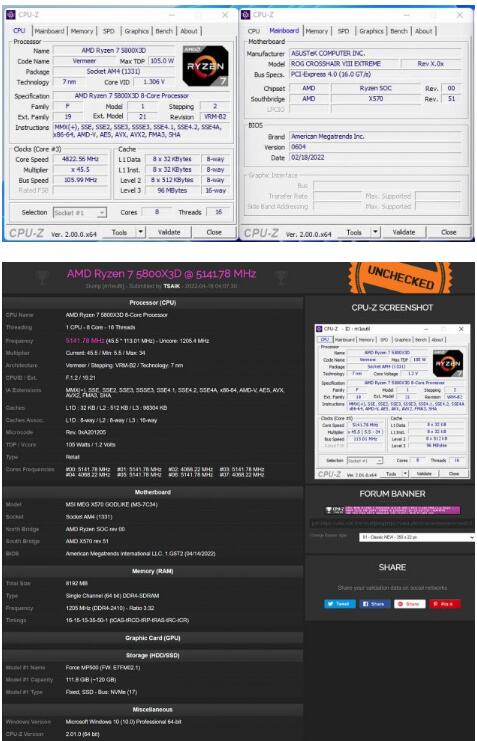Viewport: 477px width, 741px height.
Task: Click Tools button in right CPU-Z window
Action: [354, 232]
